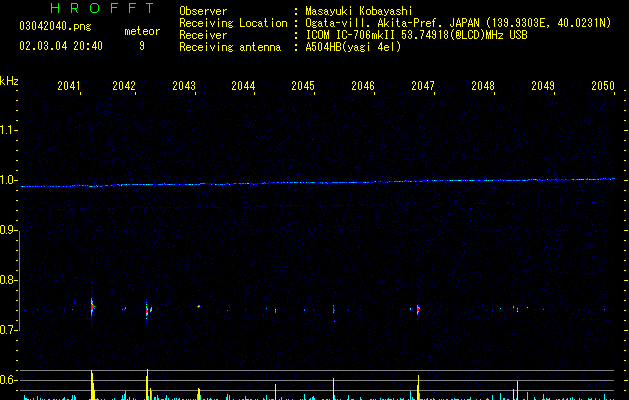Click the Receiving Location text line
This screenshot has width=629, height=400.
[x=395, y=23]
